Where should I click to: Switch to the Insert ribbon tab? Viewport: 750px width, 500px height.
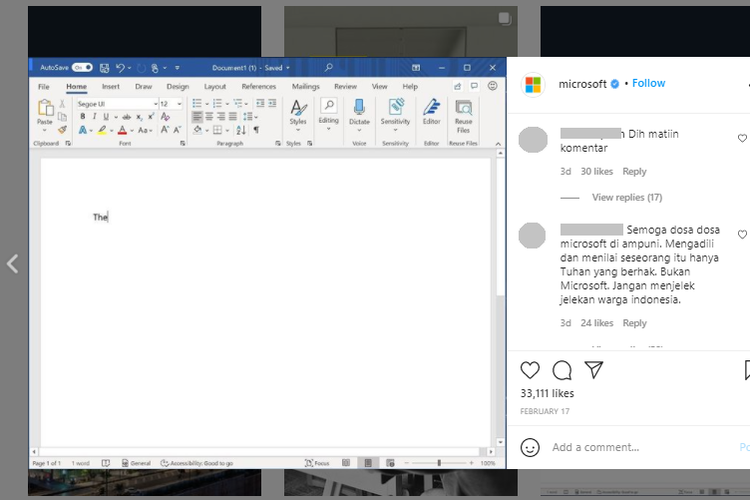tap(110, 87)
